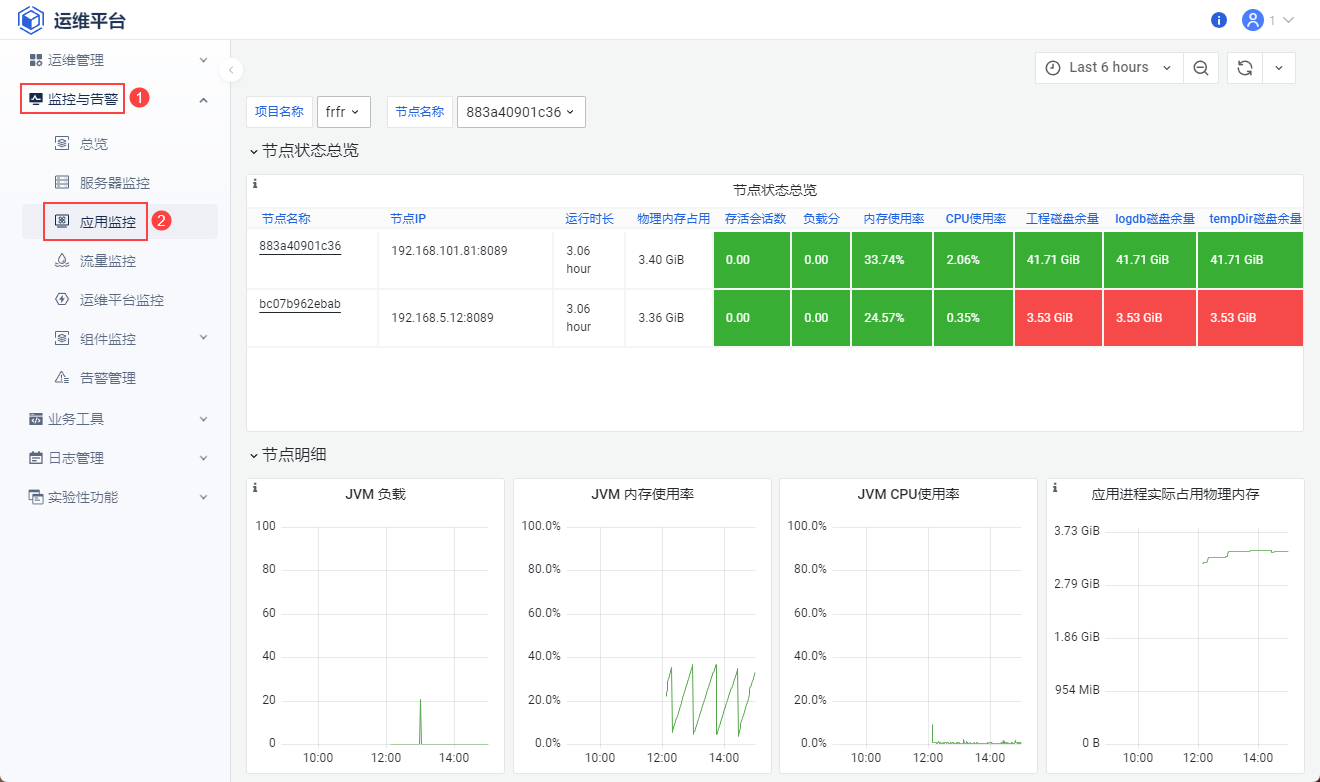The width and height of the screenshot is (1320, 782).
Task: Click the user avatar icon
Action: [1252, 20]
